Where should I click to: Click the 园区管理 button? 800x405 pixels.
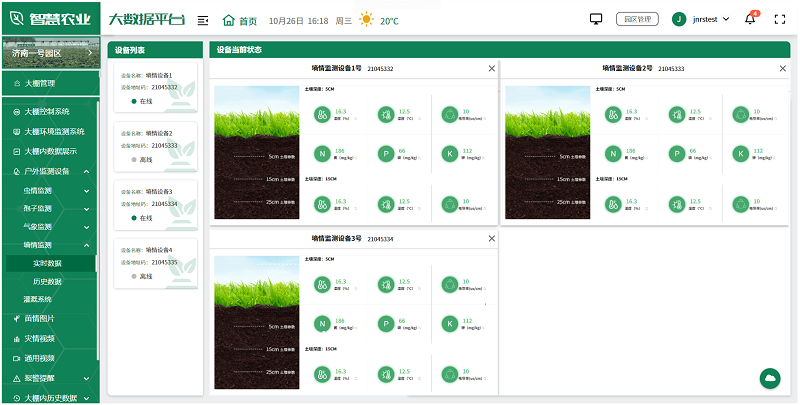(637, 19)
